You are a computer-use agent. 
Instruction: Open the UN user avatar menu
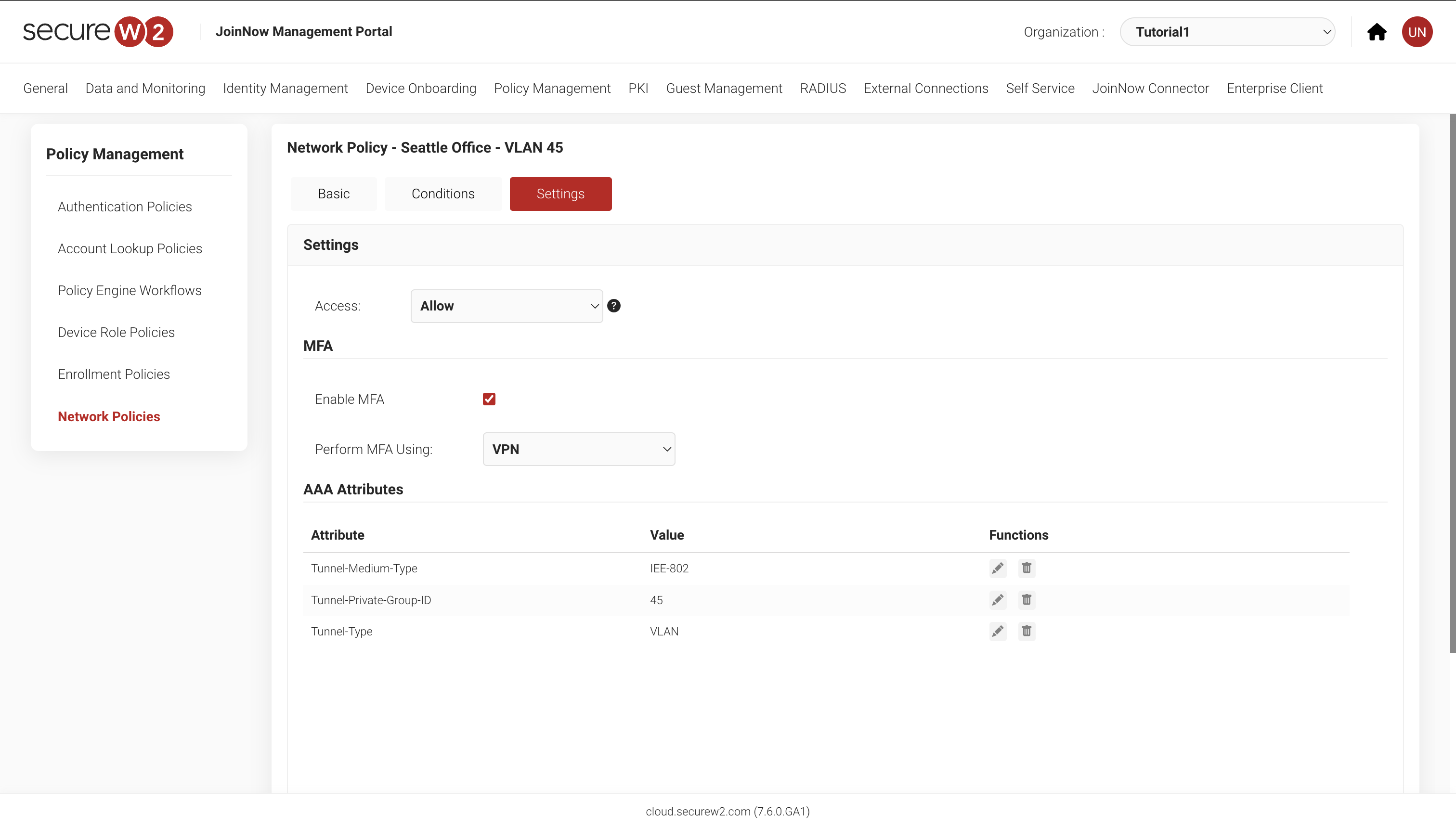(1417, 32)
